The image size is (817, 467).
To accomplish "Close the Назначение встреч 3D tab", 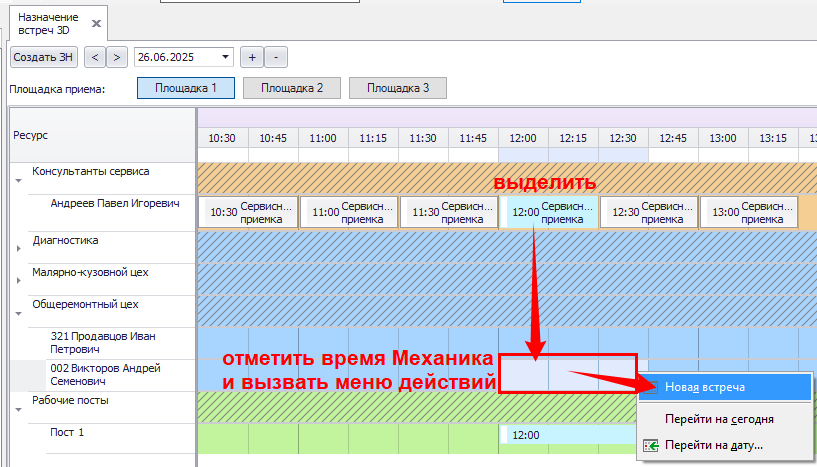I will pos(96,22).
